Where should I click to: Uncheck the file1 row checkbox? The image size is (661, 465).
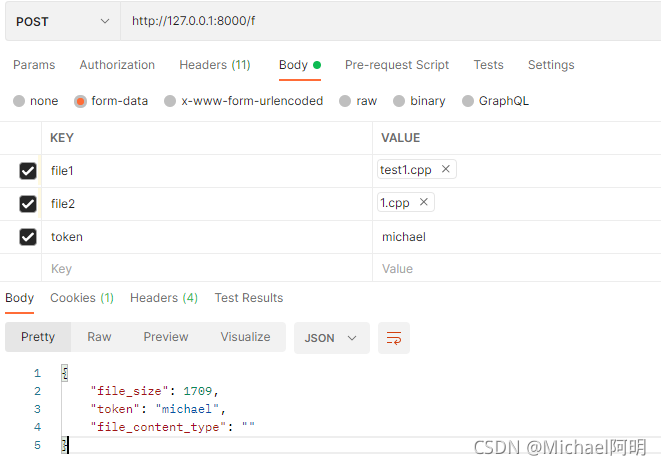pyautogui.click(x=28, y=171)
